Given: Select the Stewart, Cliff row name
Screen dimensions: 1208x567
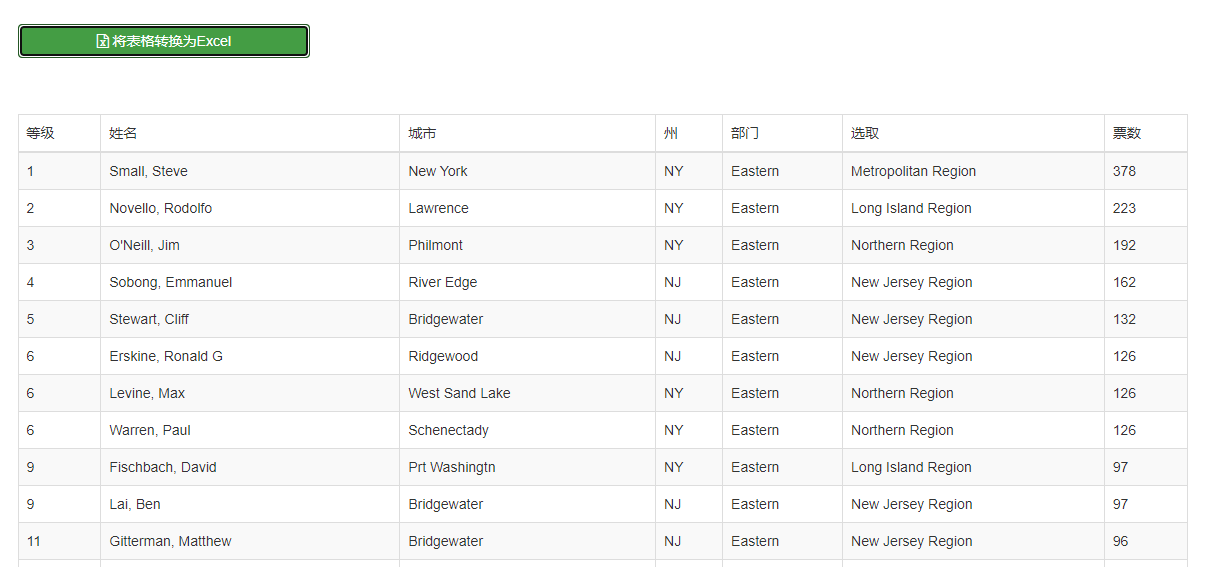Looking at the screenshot, I should tap(149, 319).
